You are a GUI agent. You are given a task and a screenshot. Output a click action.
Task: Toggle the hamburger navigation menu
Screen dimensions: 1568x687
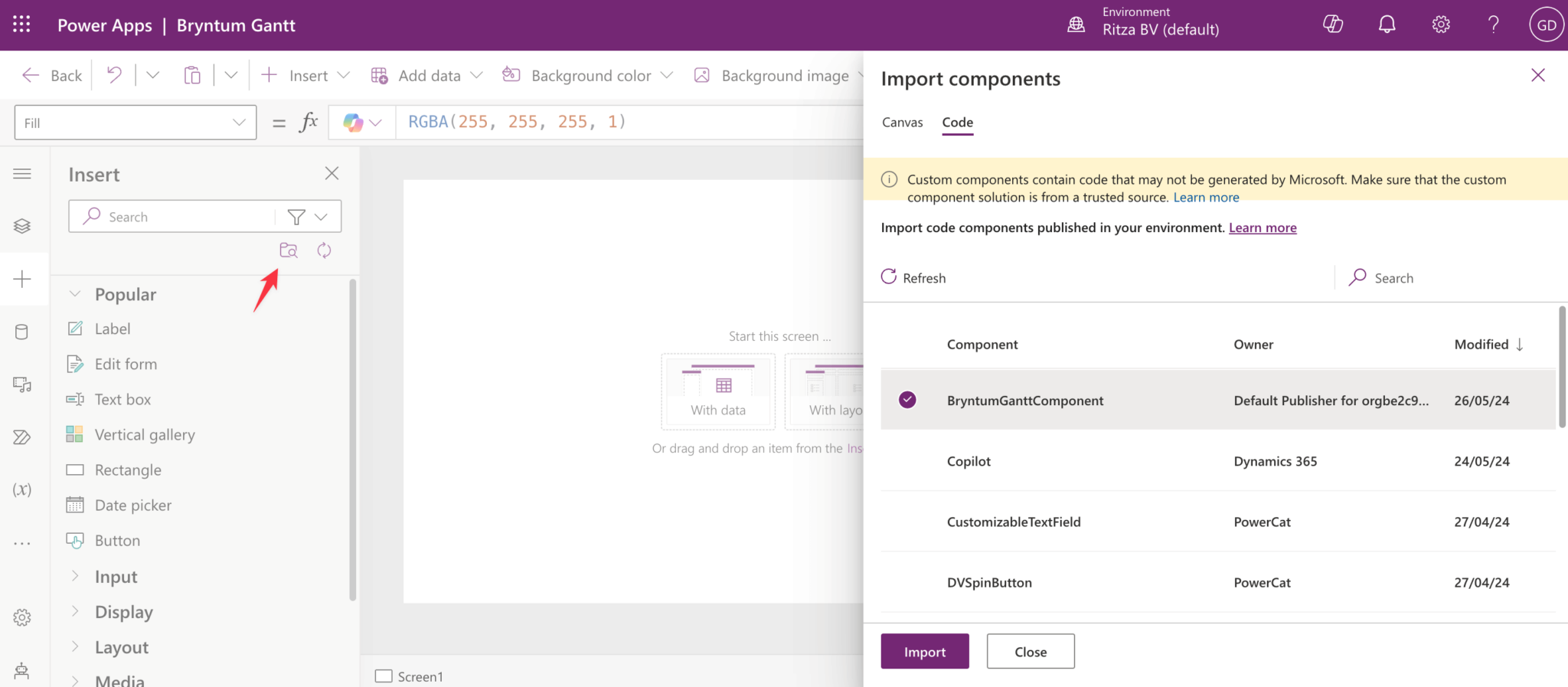[22, 174]
